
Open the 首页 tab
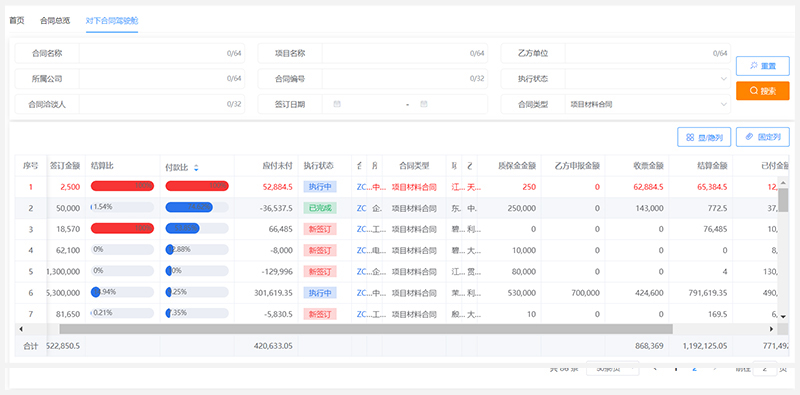(17, 21)
